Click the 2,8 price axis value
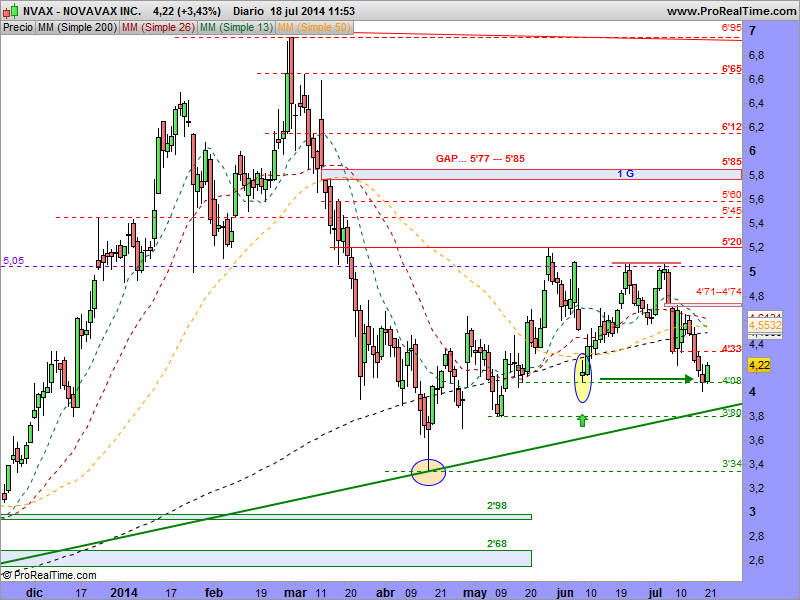The height and width of the screenshot is (600, 800). point(757,536)
